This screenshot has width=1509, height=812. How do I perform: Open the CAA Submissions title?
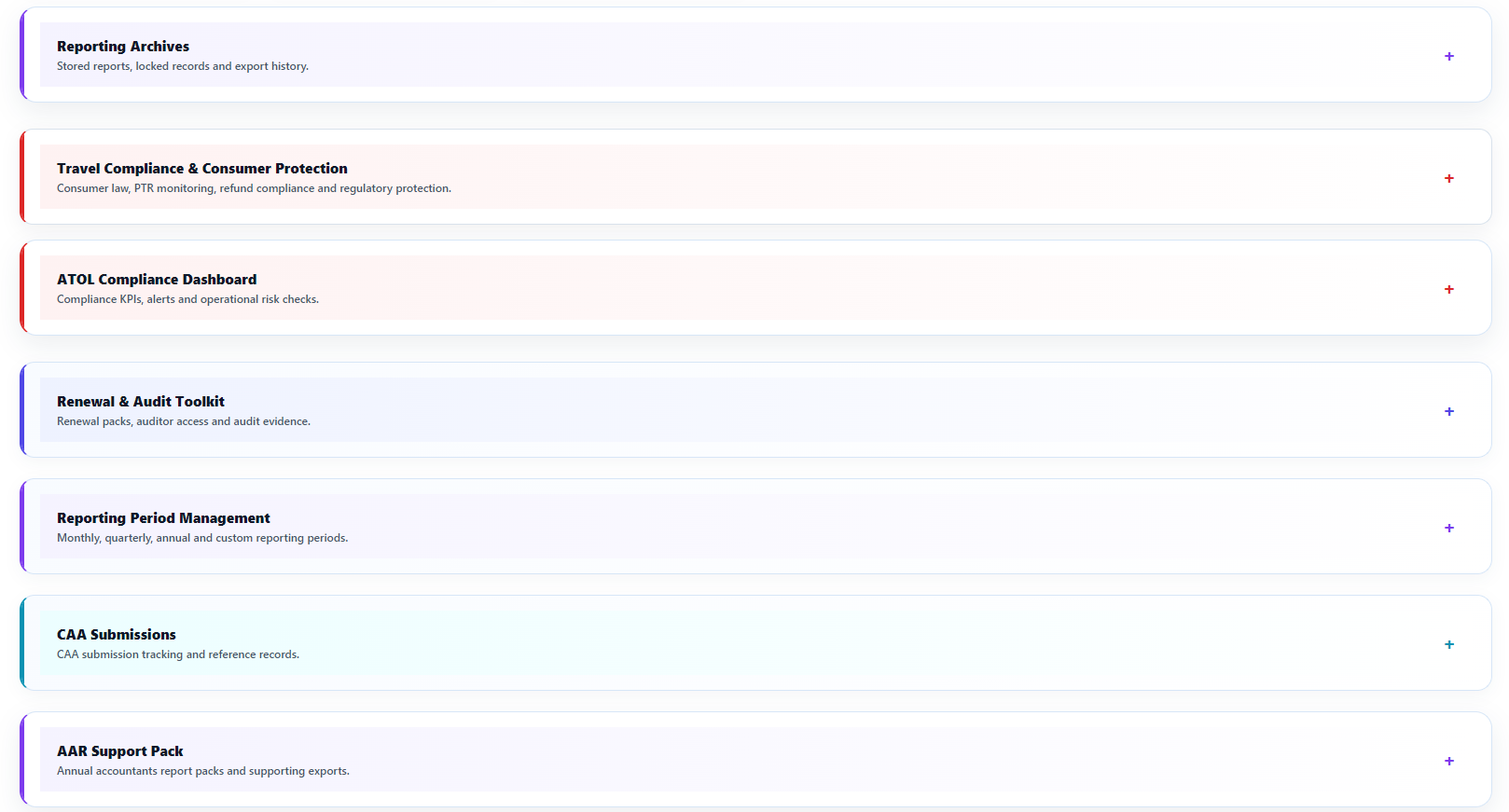(x=117, y=635)
